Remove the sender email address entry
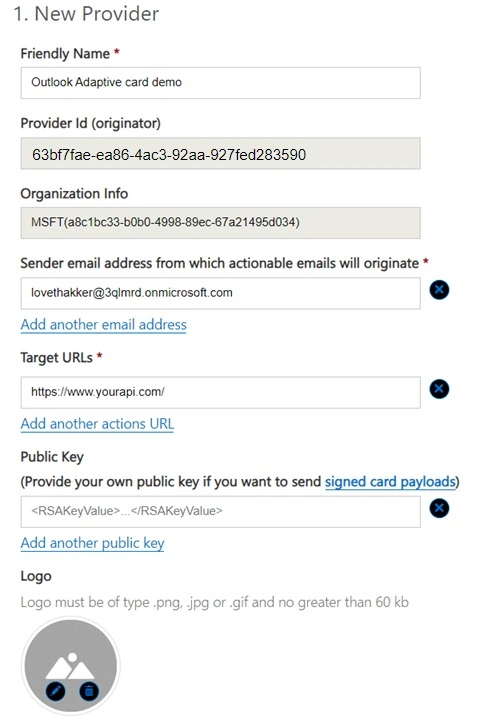 439,290
